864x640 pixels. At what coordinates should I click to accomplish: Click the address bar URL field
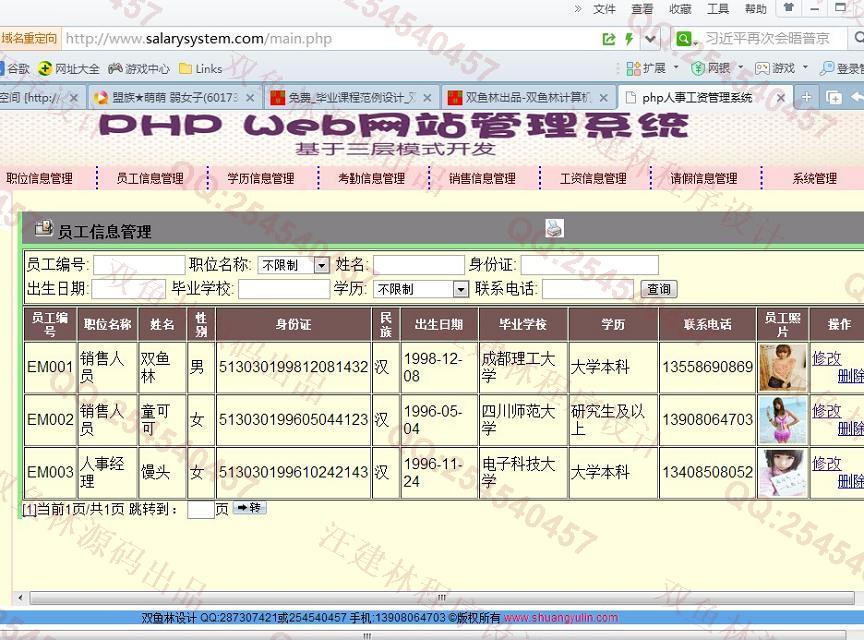tap(331, 39)
